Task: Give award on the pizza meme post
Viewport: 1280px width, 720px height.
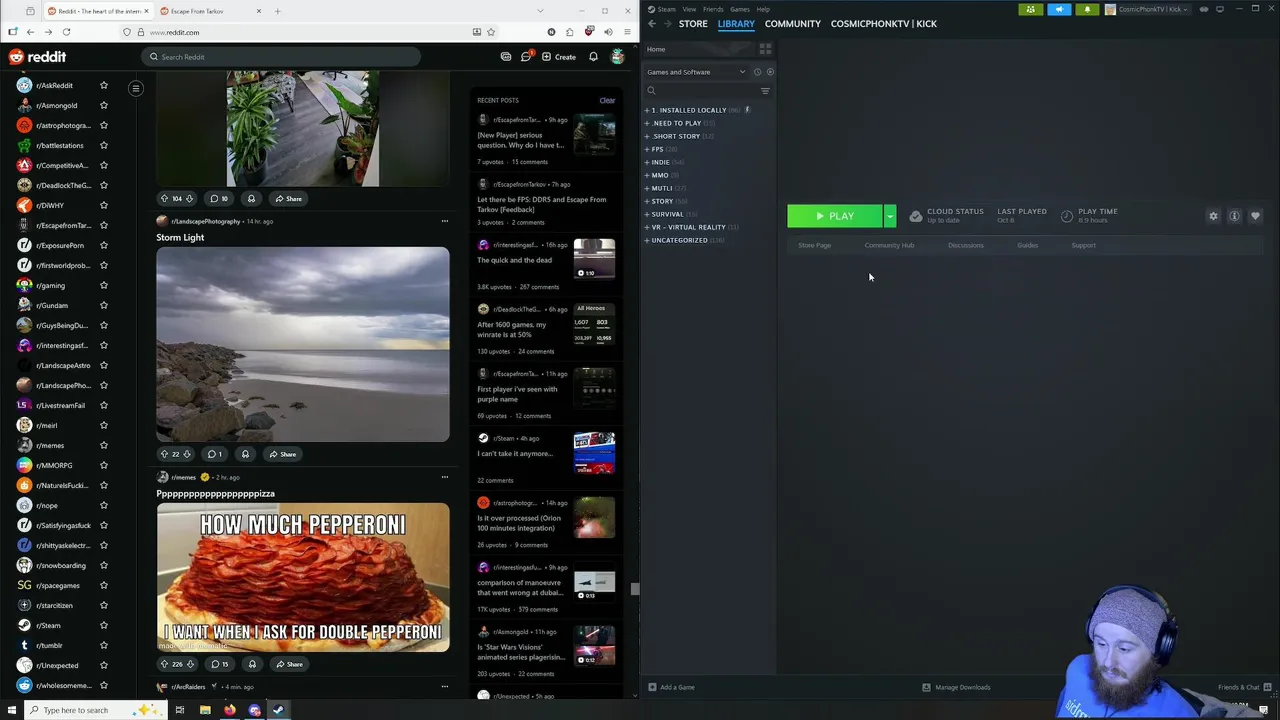Action: 252,664
